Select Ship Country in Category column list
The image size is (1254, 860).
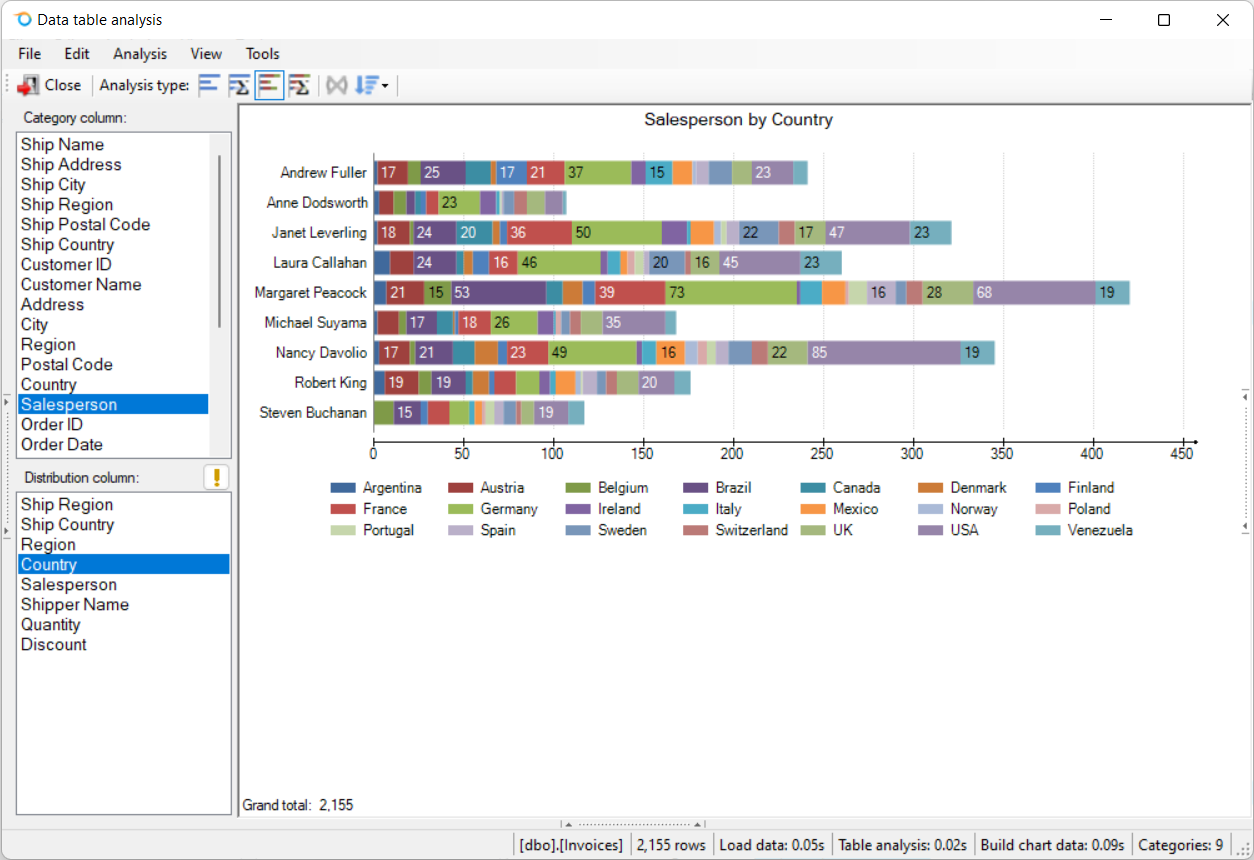click(x=67, y=244)
